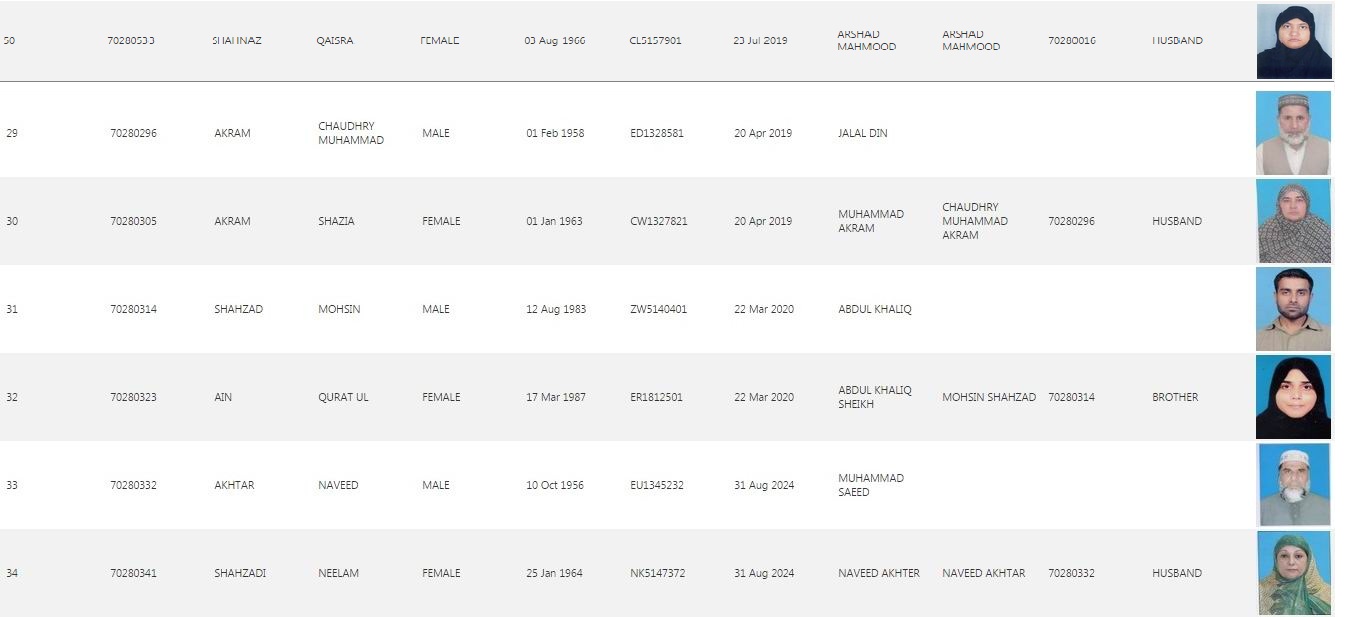Click the photo thumbnail in row 29
Screen dimensions: 1350x617
1293,133
